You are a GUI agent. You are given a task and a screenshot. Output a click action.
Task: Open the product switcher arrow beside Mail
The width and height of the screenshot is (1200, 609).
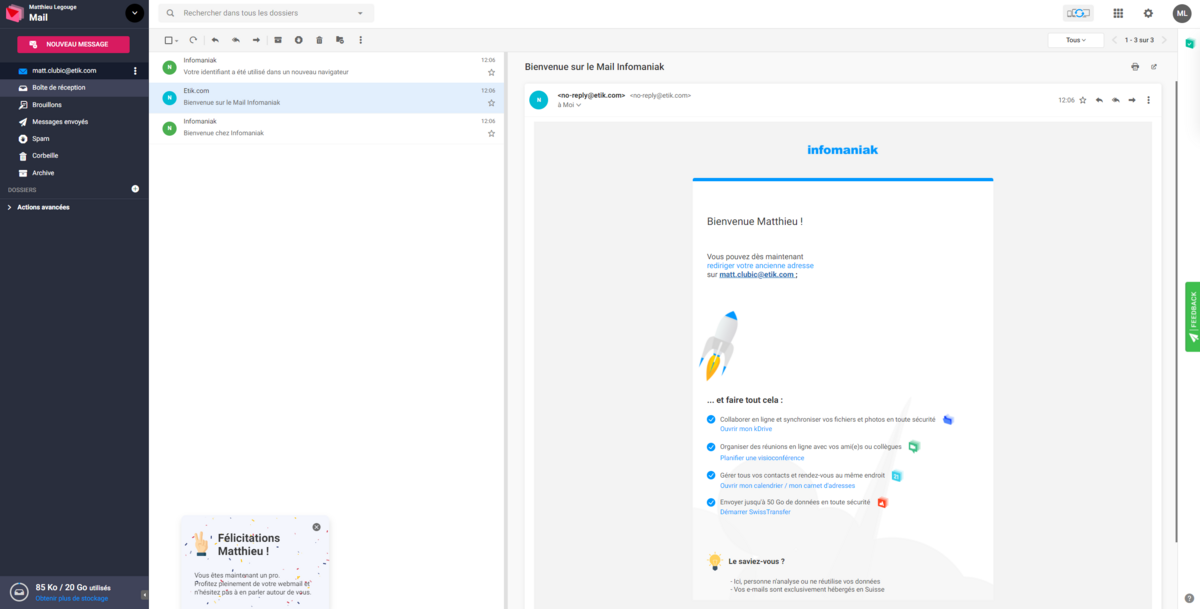click(135, 13)
